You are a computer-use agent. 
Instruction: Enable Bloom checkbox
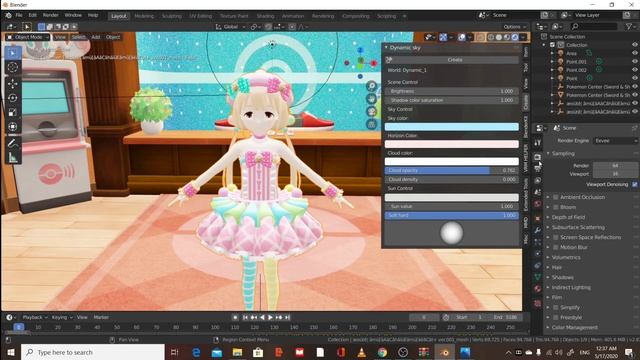pos(556,207)
